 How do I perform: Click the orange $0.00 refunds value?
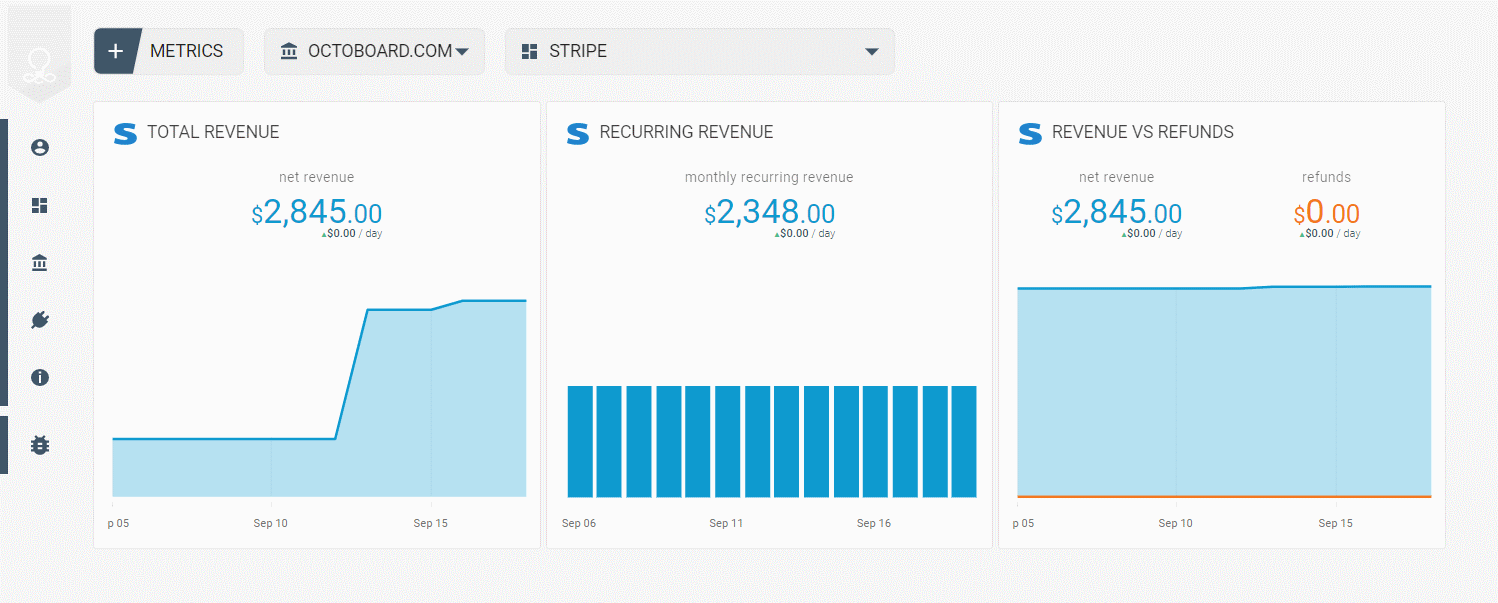1326,212
